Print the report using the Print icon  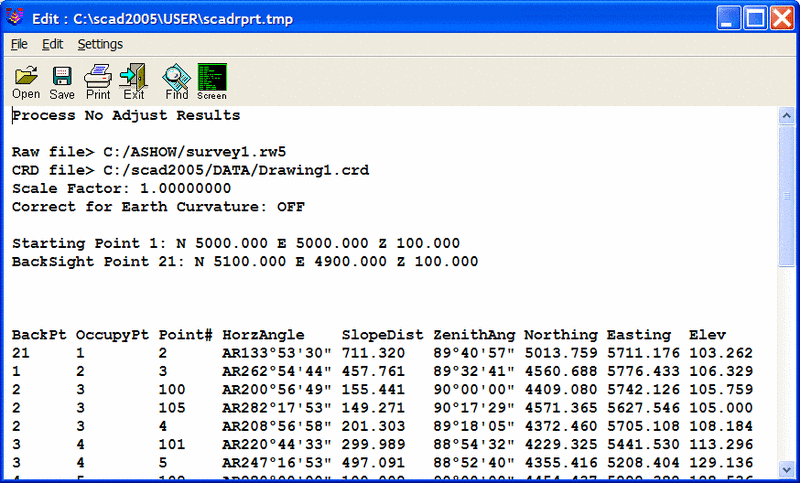coord(98,80)
